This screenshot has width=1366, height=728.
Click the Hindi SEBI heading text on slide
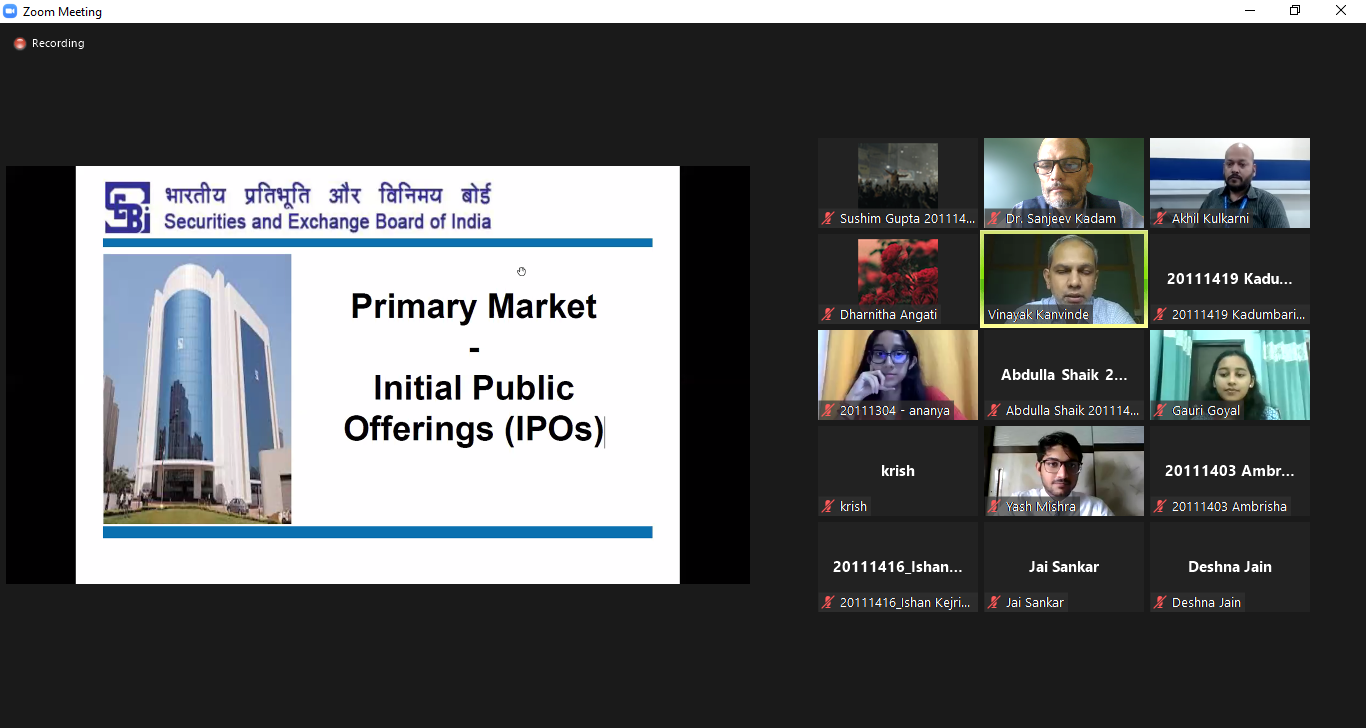(x=328, y=194)
